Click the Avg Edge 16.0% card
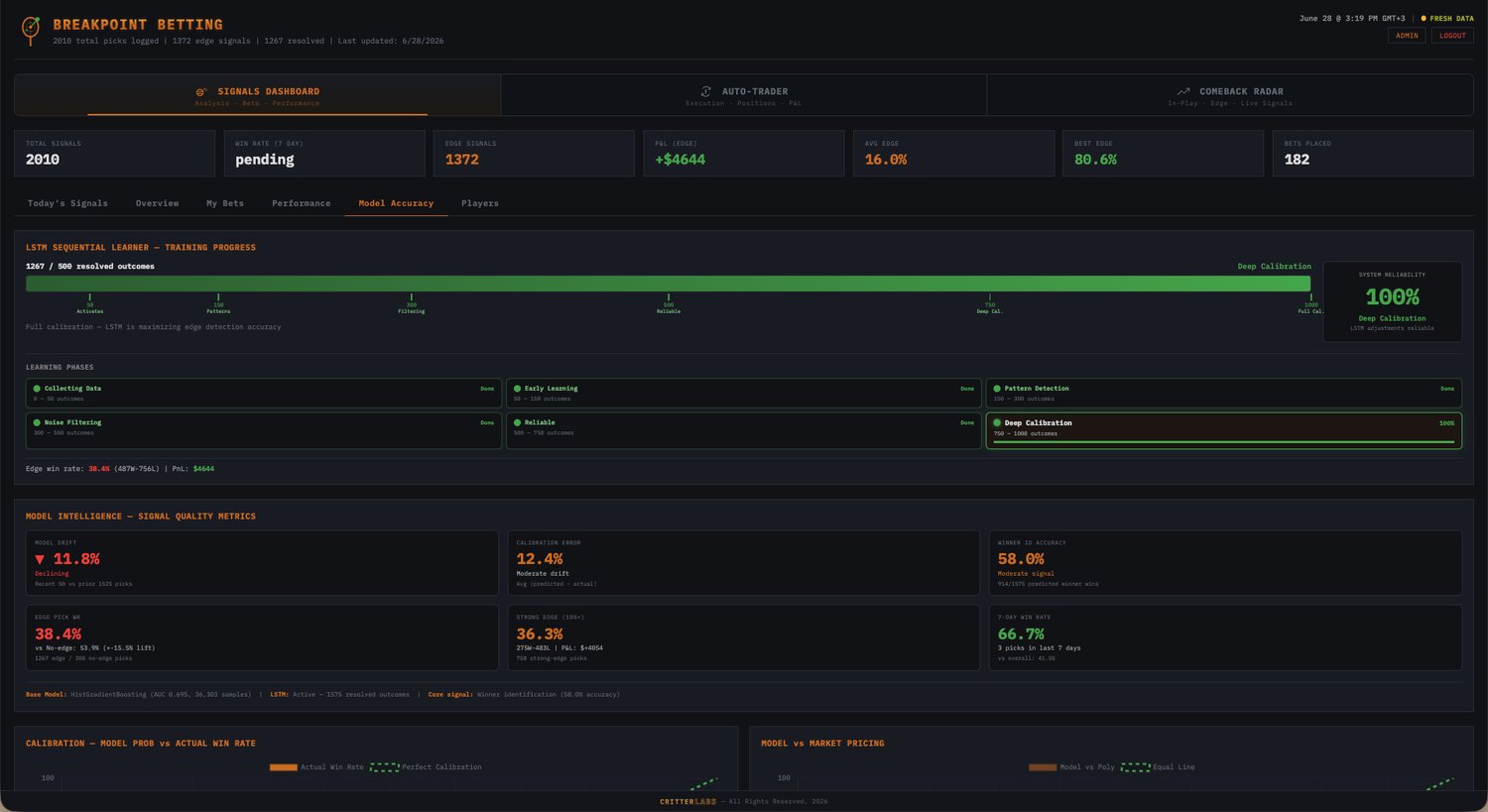The height and width of the screenshot is (812, 1488). [x=953, y=154]
